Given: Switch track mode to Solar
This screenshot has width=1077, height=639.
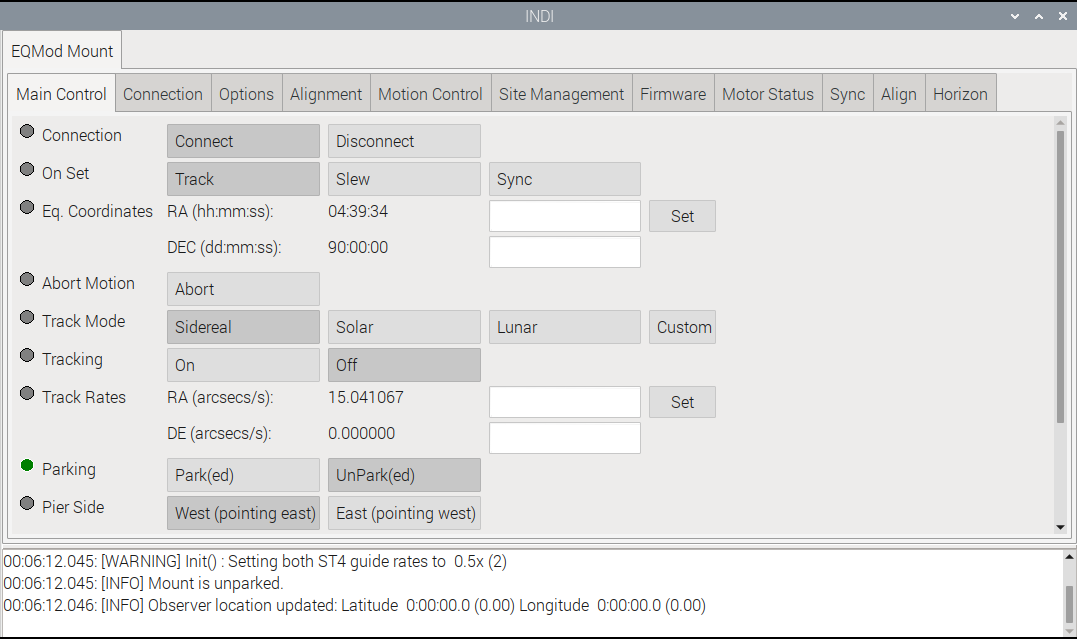Looking at the screenshot, I should [404, 326].
